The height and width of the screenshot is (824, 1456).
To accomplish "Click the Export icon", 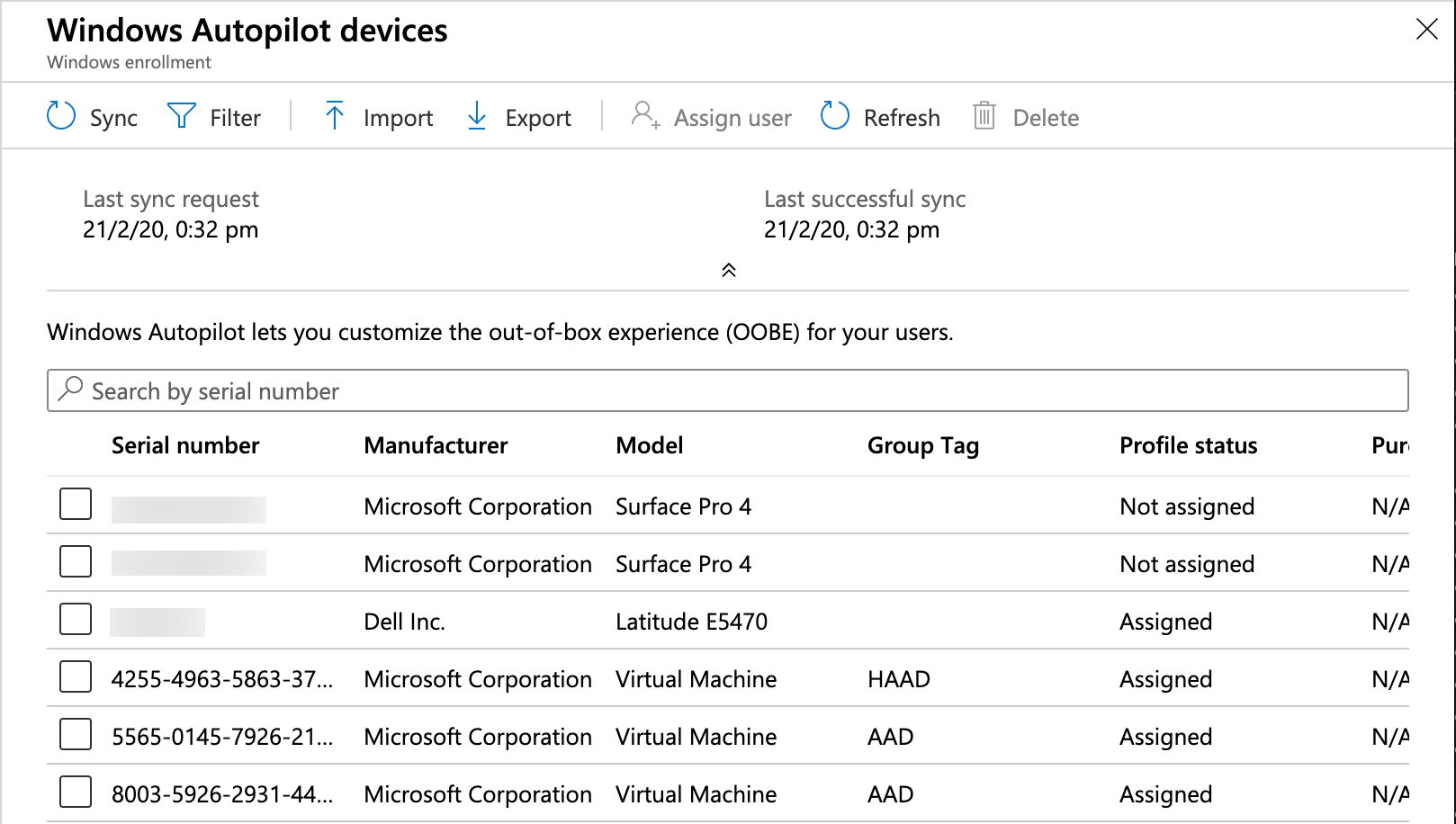I will click(x=477, y=116).
